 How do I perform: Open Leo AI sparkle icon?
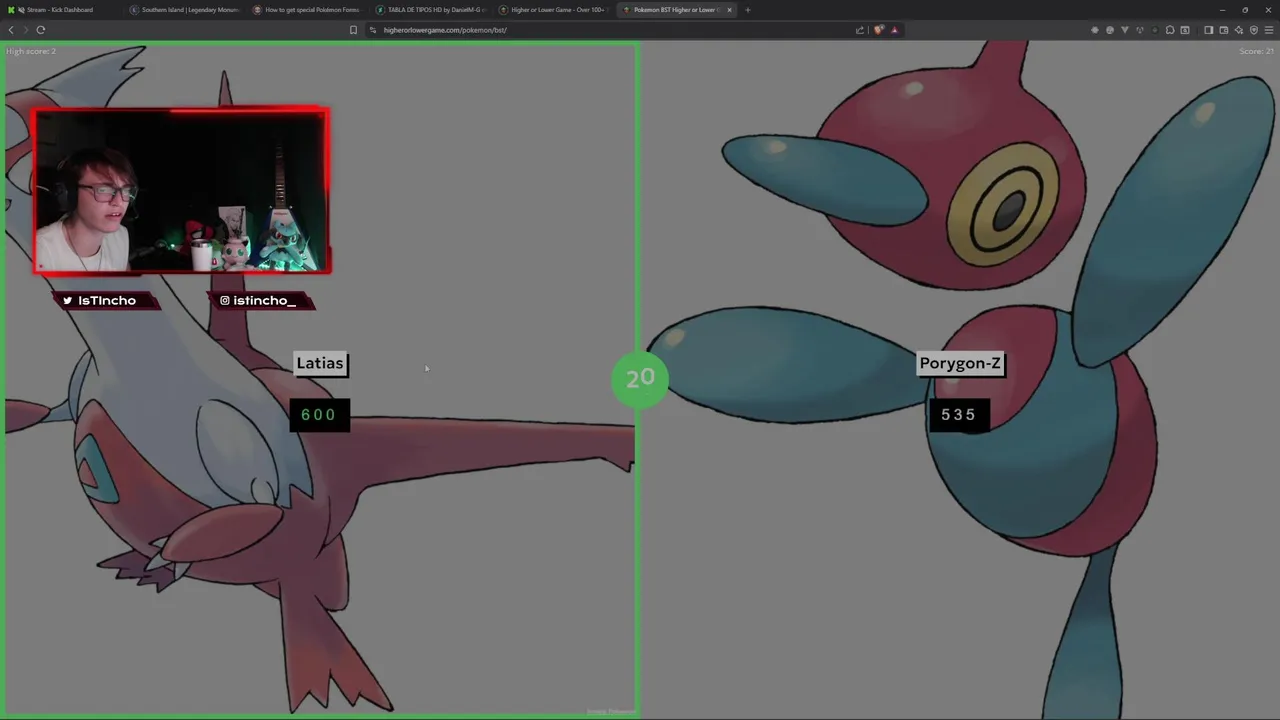1239,30
